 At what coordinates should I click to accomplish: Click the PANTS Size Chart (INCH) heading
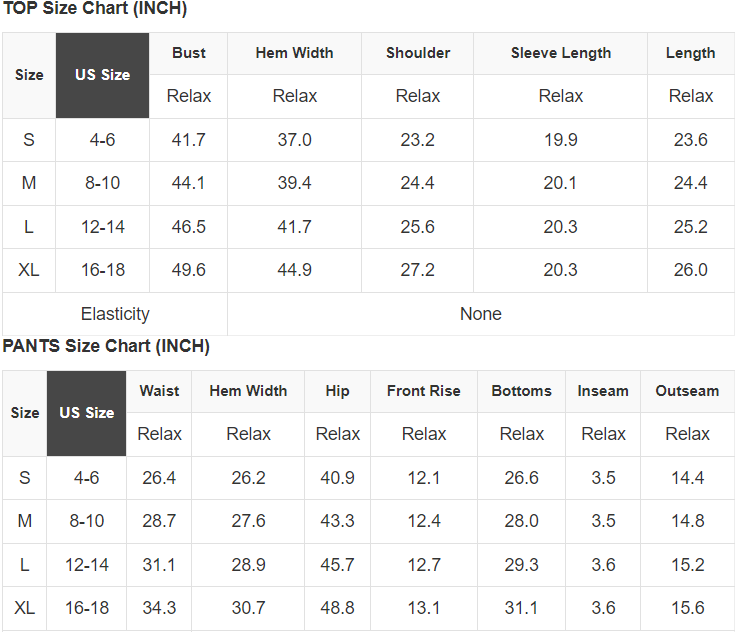[106, 347]
